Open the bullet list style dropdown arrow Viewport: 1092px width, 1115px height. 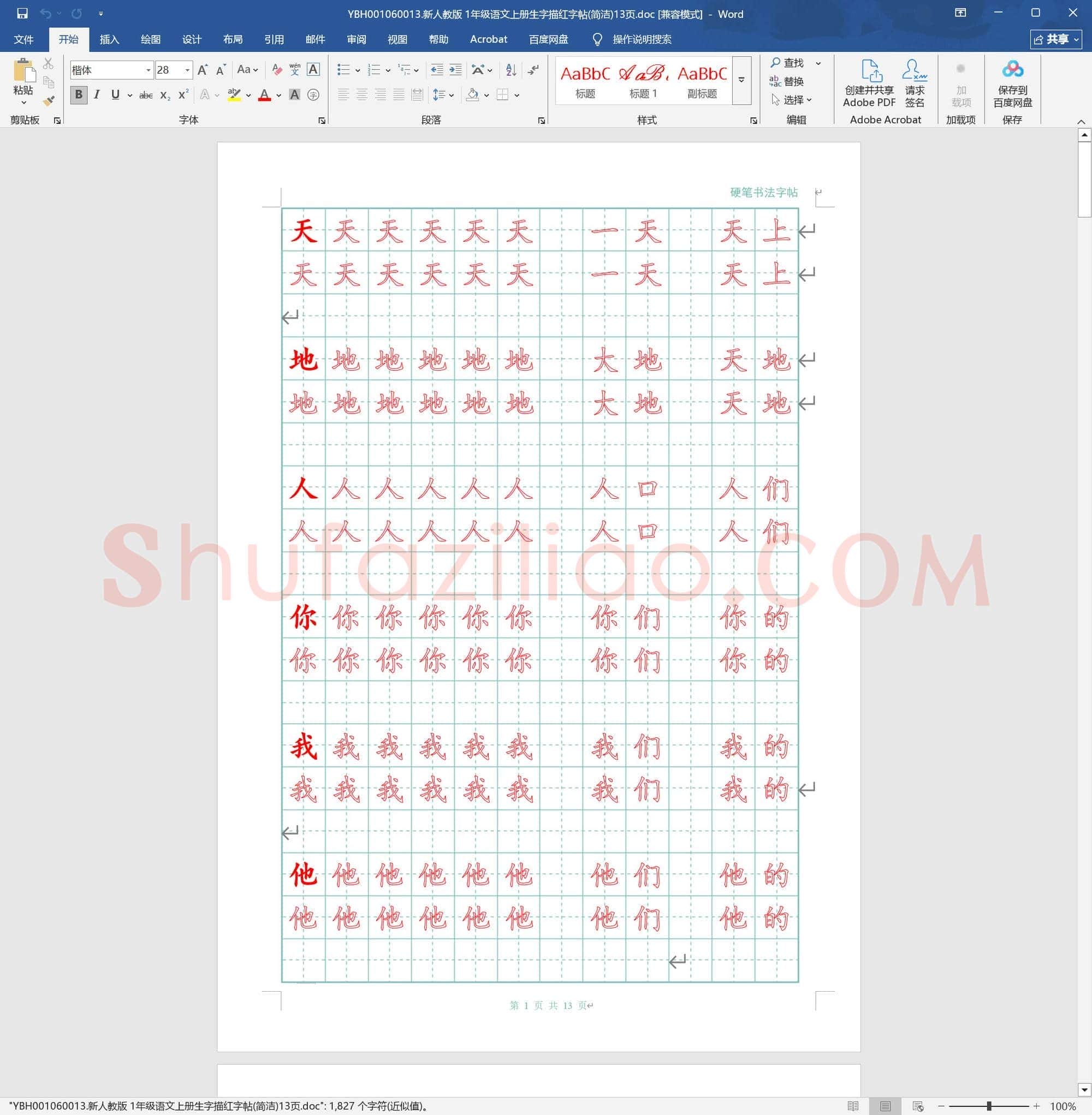[357, 70]
